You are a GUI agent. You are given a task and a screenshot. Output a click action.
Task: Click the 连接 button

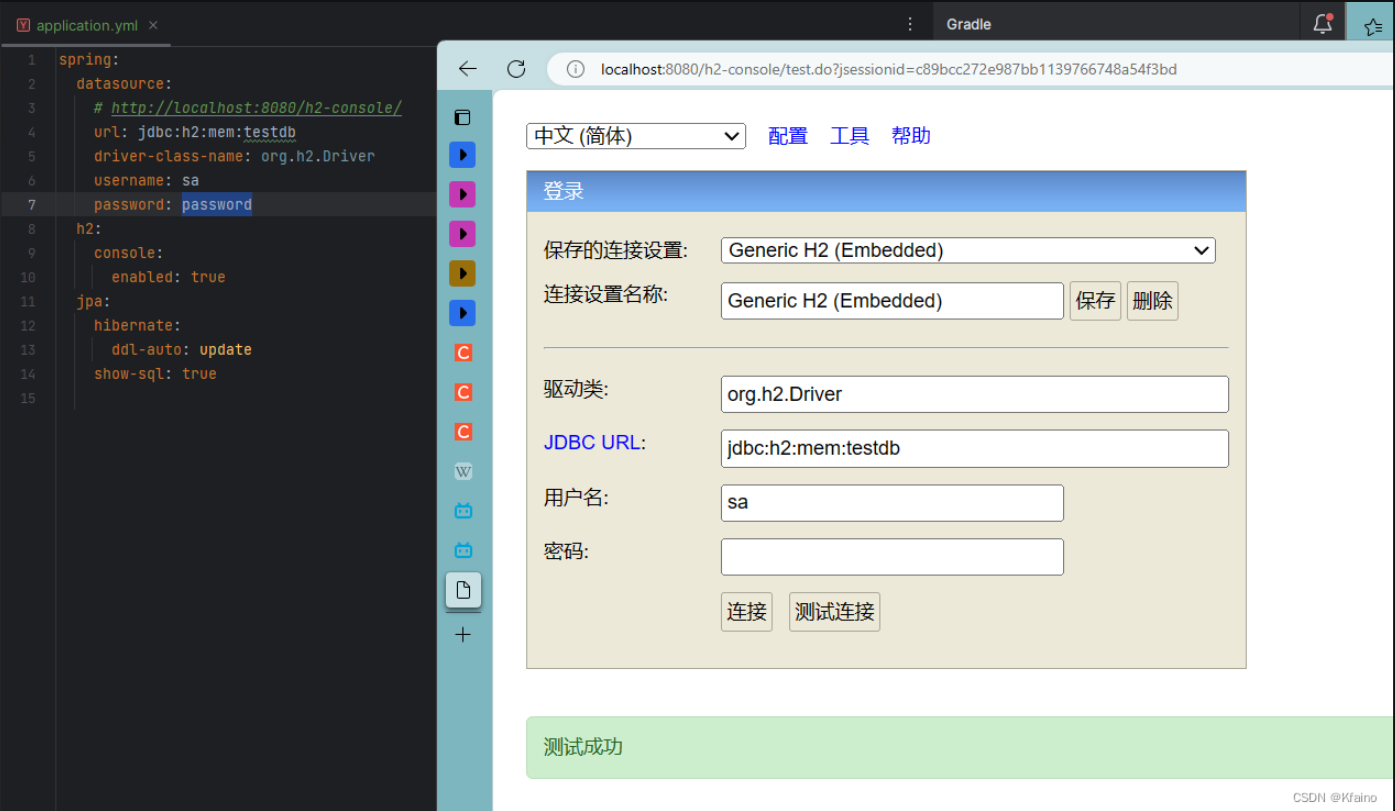click(x=747, y=611)
